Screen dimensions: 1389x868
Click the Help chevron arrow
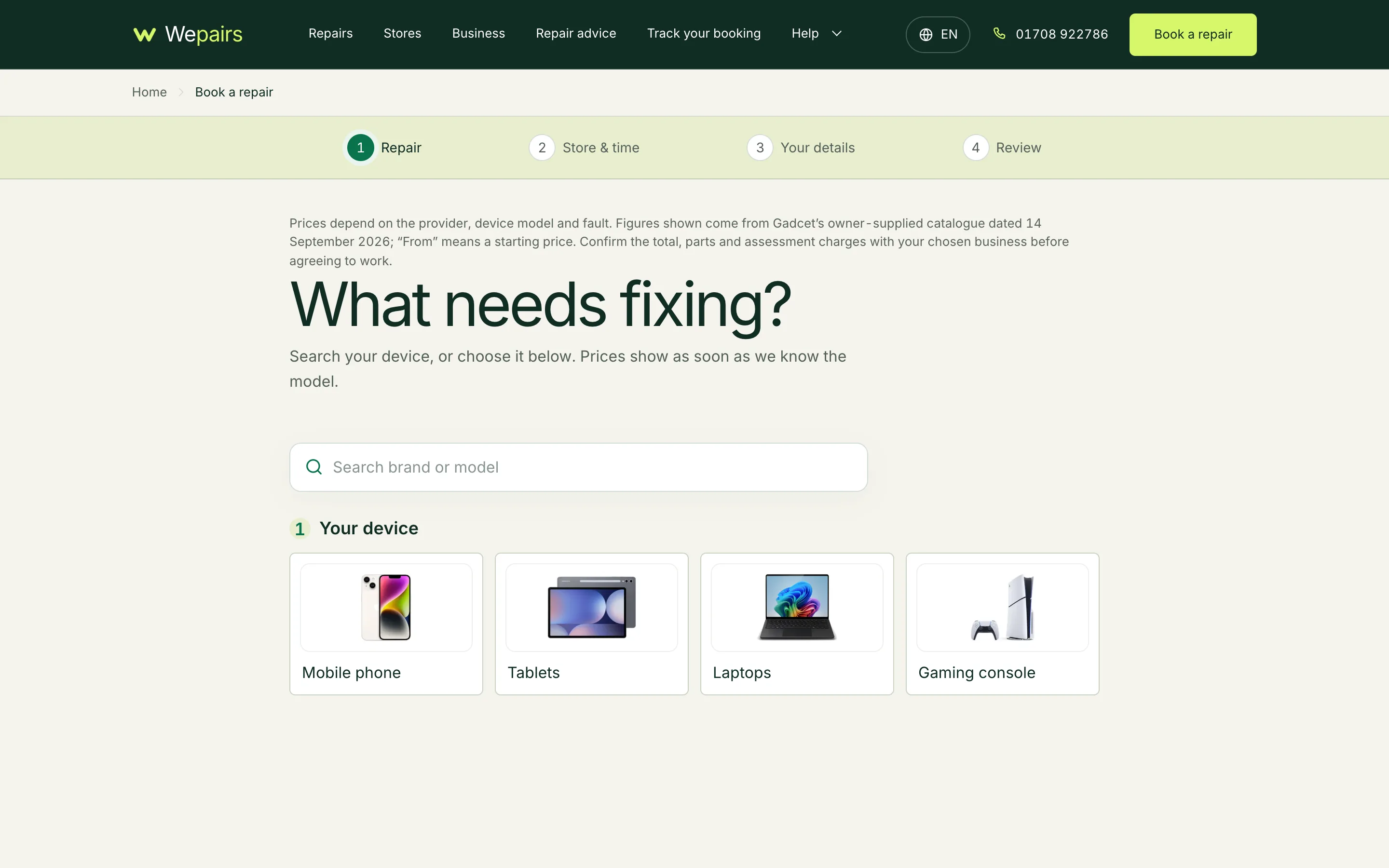pos(837,33)
